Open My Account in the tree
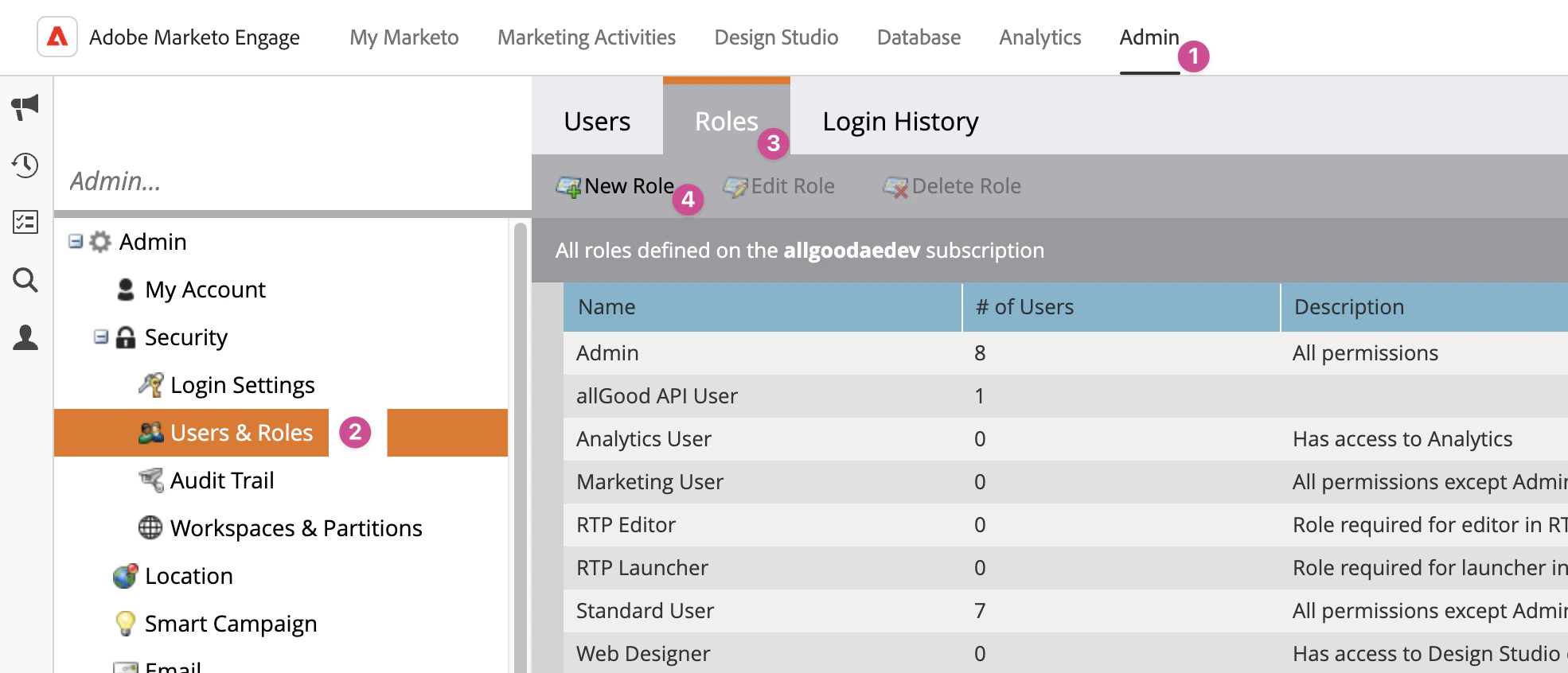The height and width of the screenshot is (673, 1568). point(205,289)
